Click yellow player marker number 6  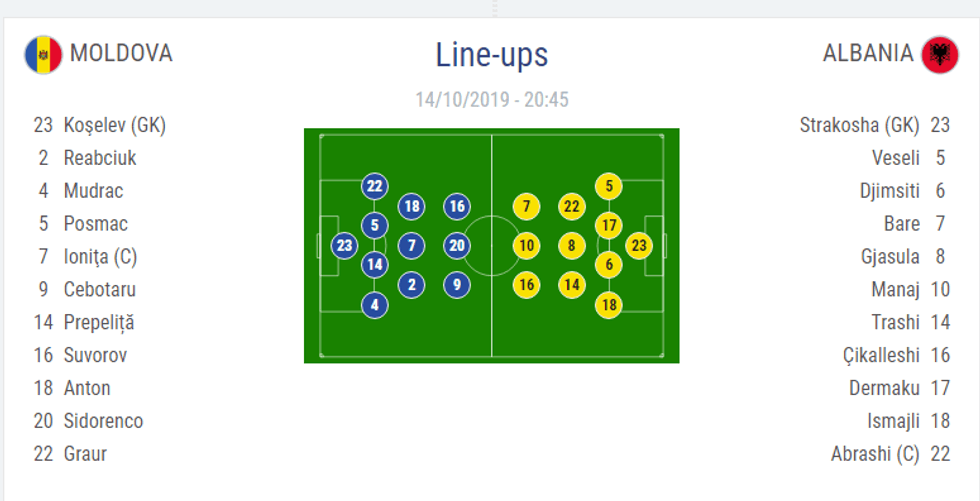609,265
